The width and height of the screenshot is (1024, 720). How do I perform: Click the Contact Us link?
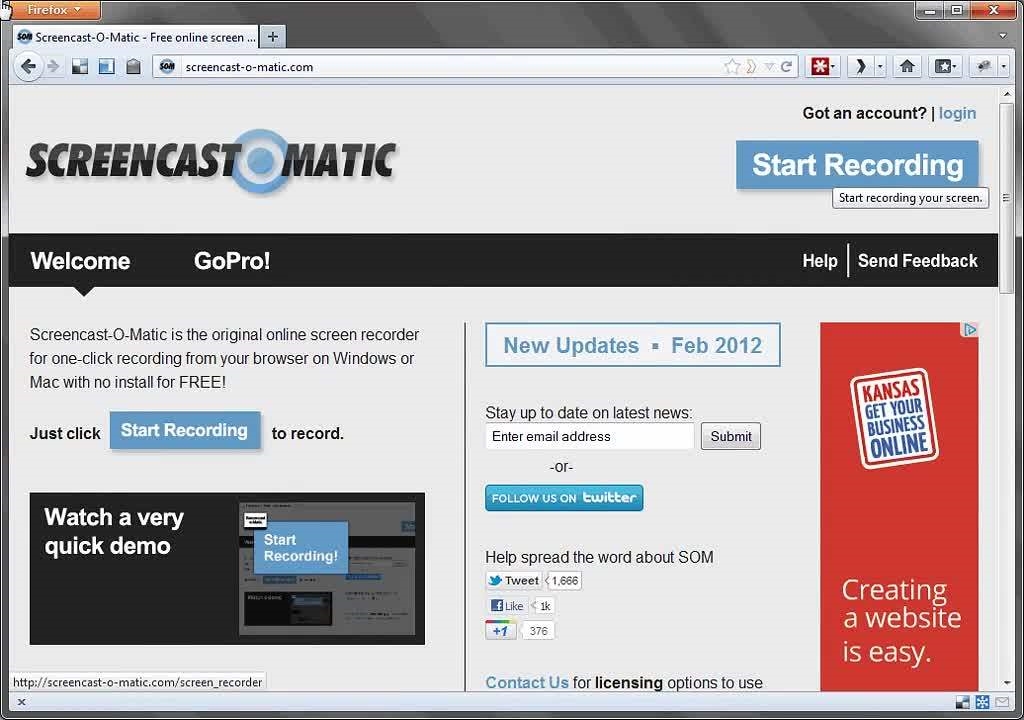(x=526, y=683)
